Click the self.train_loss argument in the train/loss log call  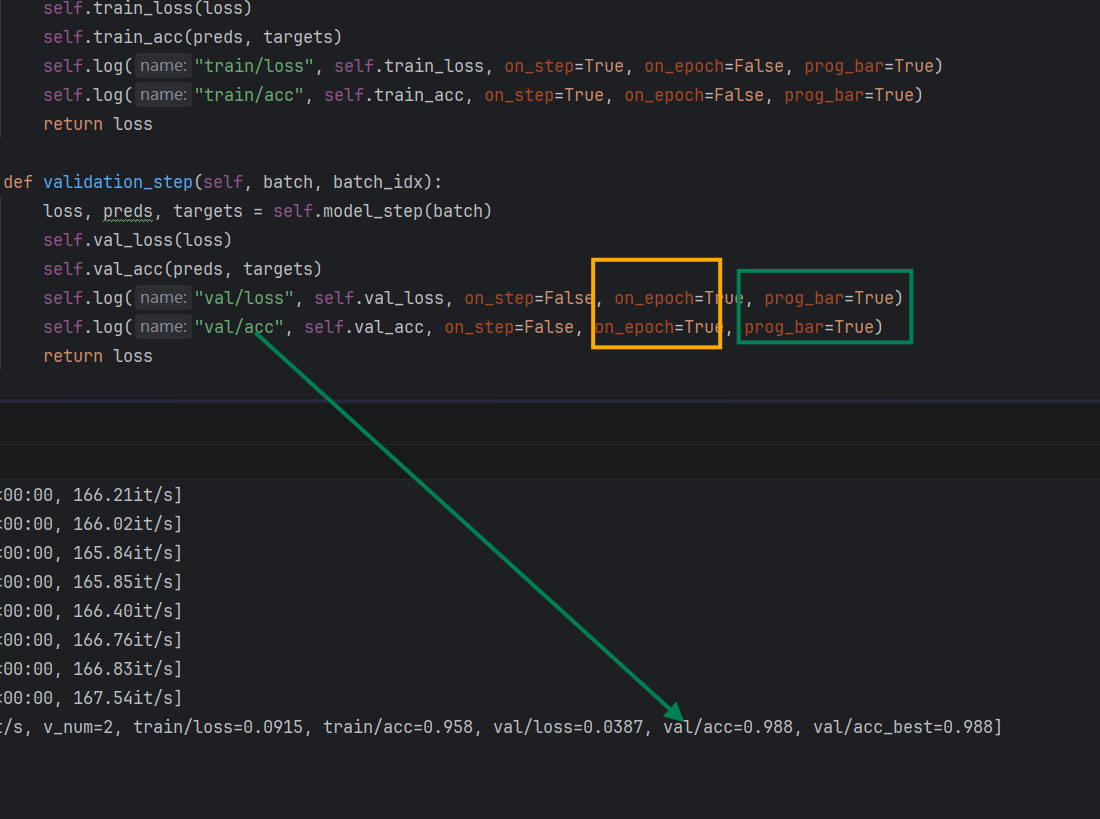coord(409,66)
